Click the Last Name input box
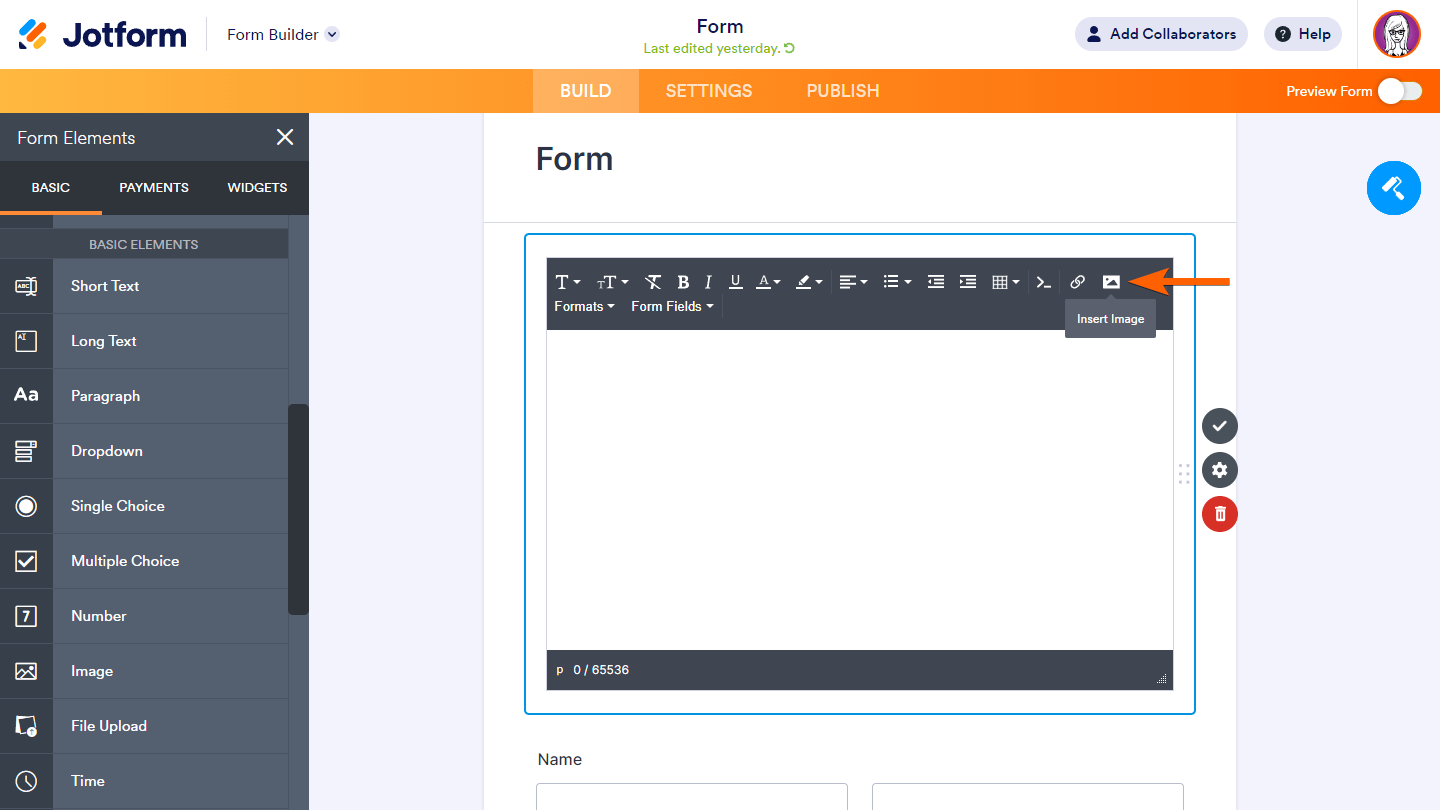The height and width of the screenshot is (810, 1440). 1028,797
